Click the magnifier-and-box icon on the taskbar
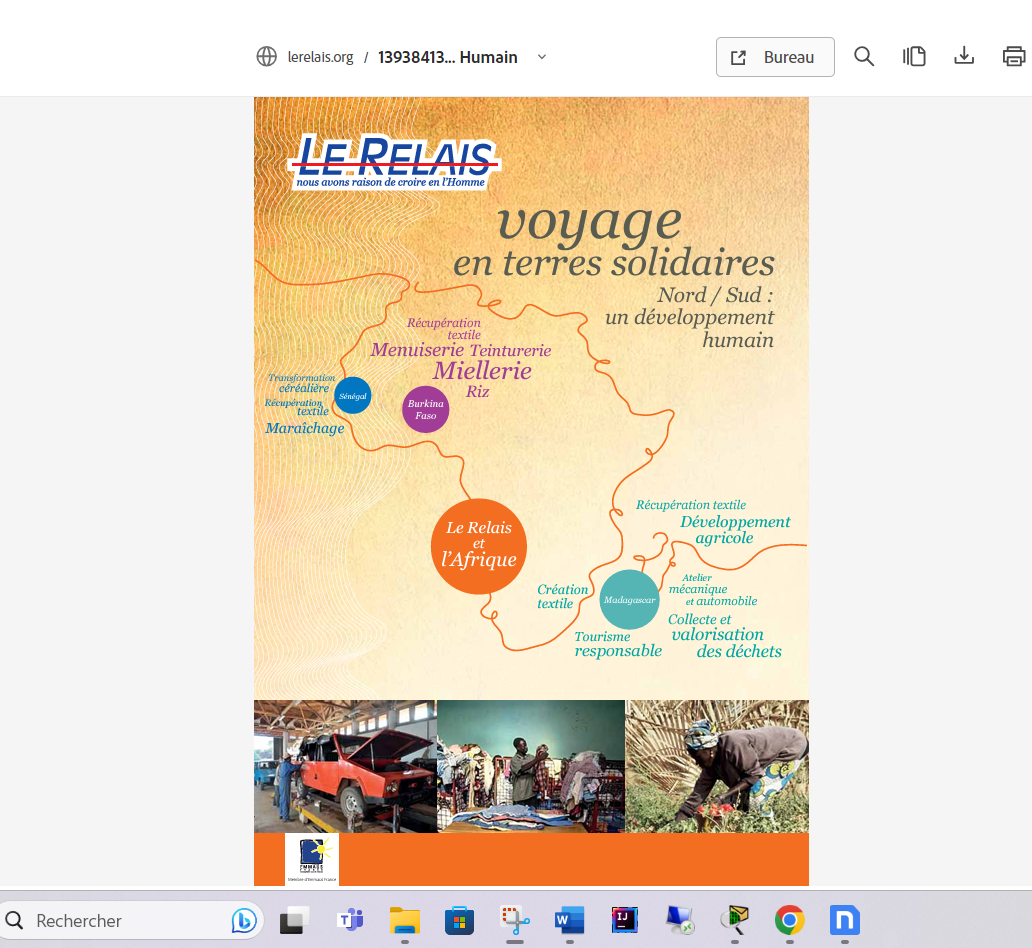 (x=735, y=920)
